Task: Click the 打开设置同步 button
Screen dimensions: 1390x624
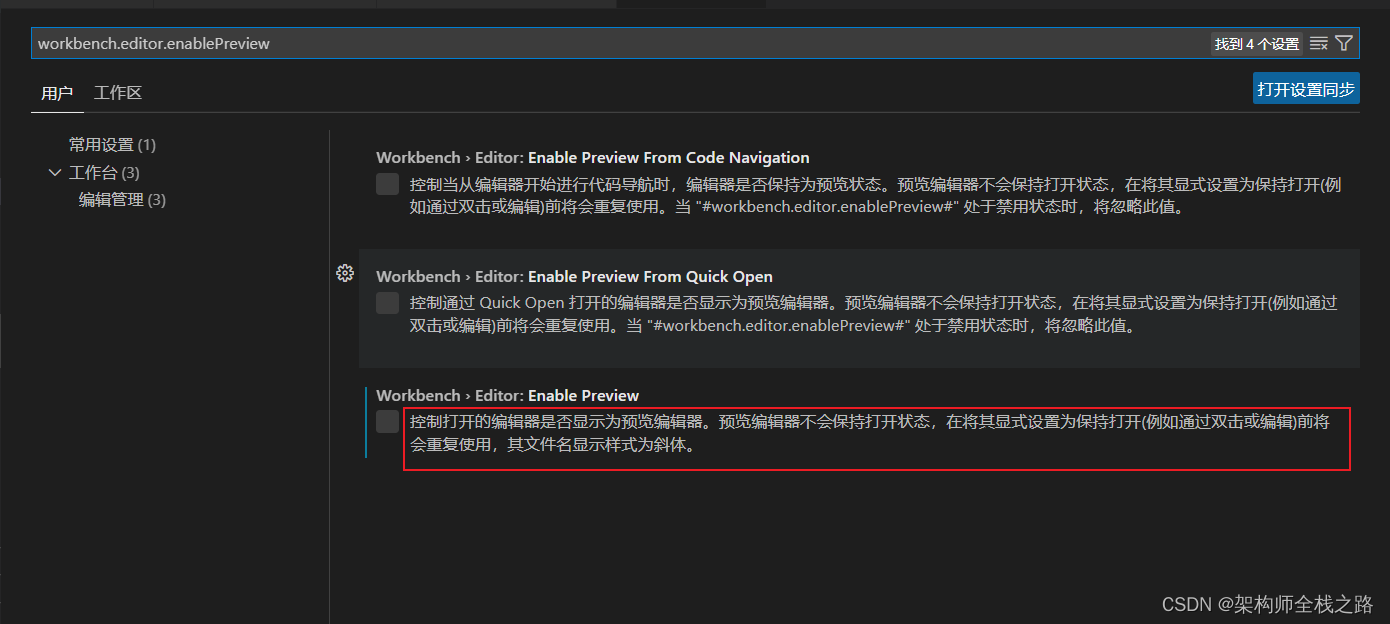Action: pyautogui.click(x=1306, y=88)
